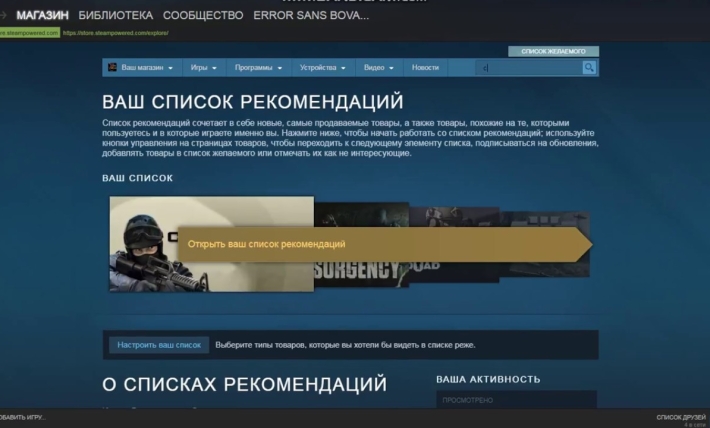Viewport: 710px width, 428px height.
Task: Focus the store search input field
Action: pos(529,67)
